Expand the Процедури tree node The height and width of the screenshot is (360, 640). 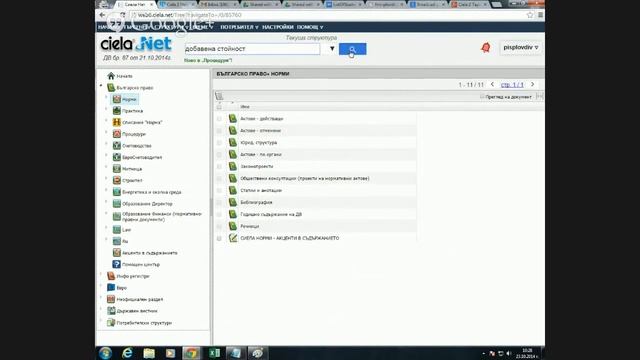point(107,132)
